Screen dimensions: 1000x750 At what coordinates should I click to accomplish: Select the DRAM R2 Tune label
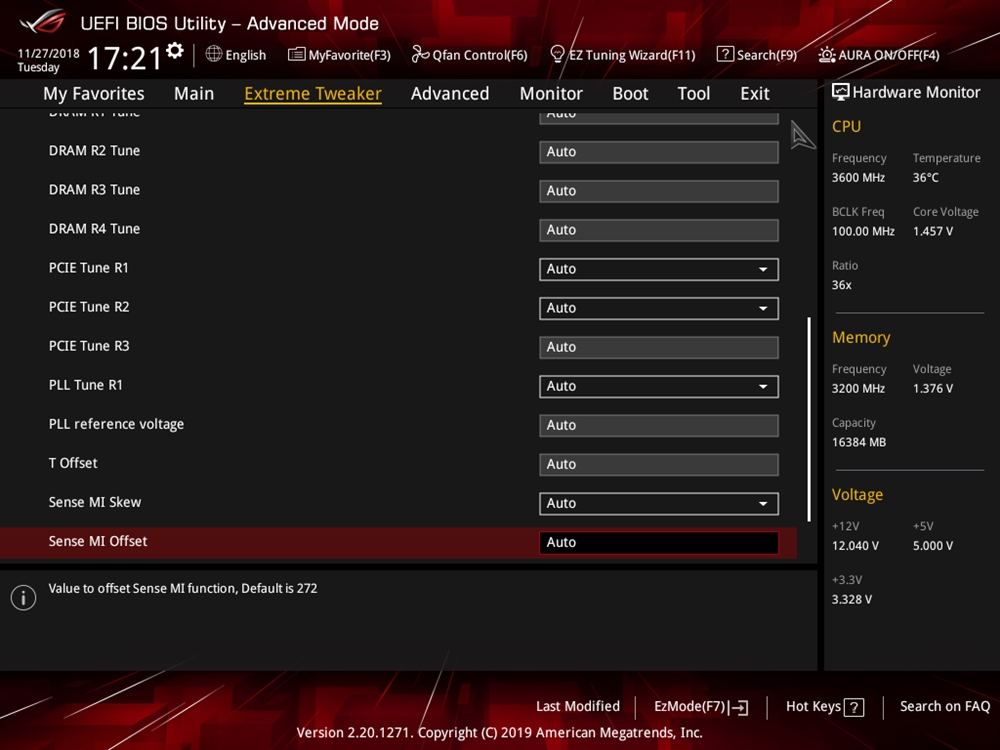[94, 151]
